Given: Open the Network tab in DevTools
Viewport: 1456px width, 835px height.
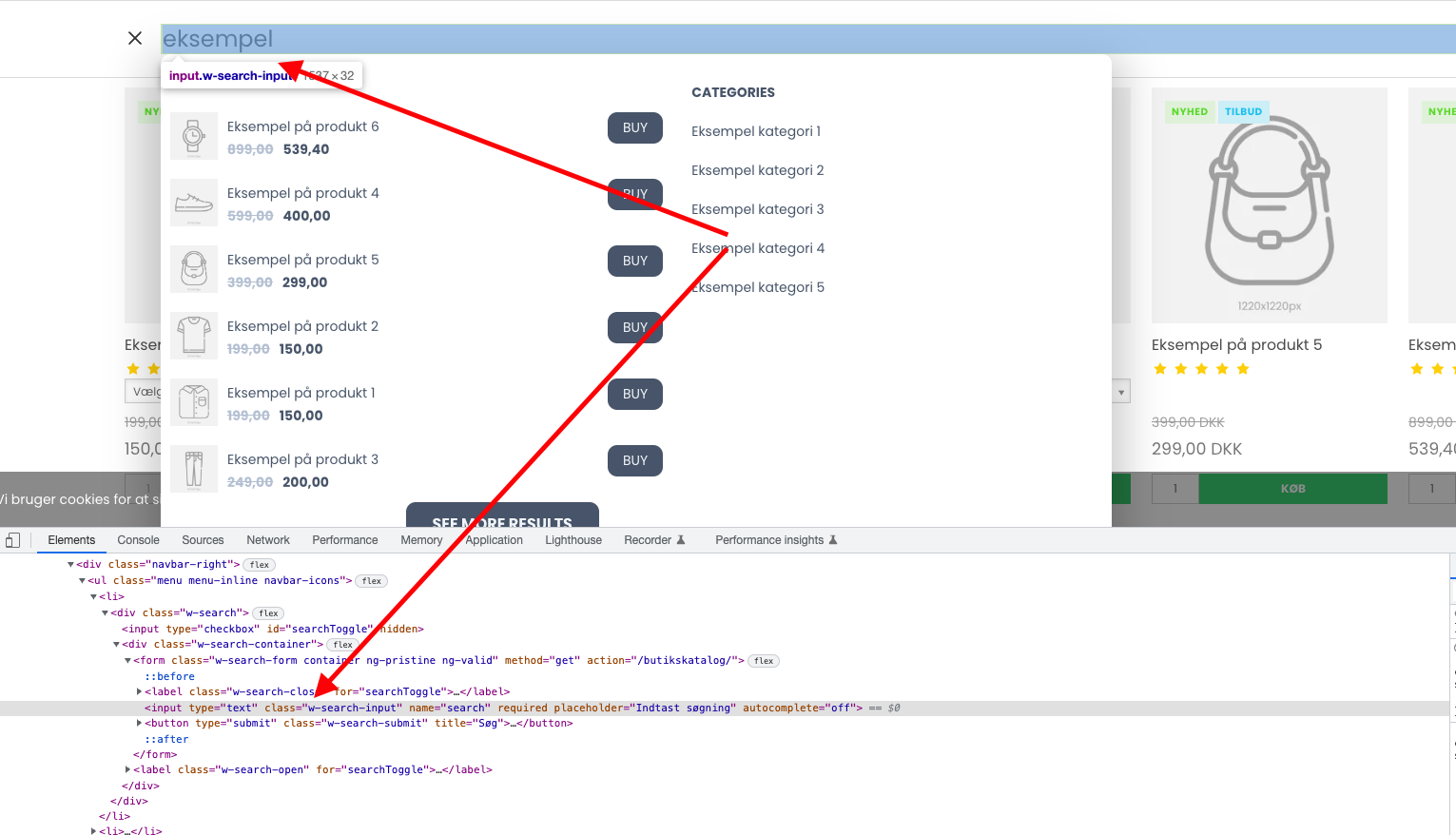Looking at the screenshot, I should pyautogui.click(x=267, y=539).
